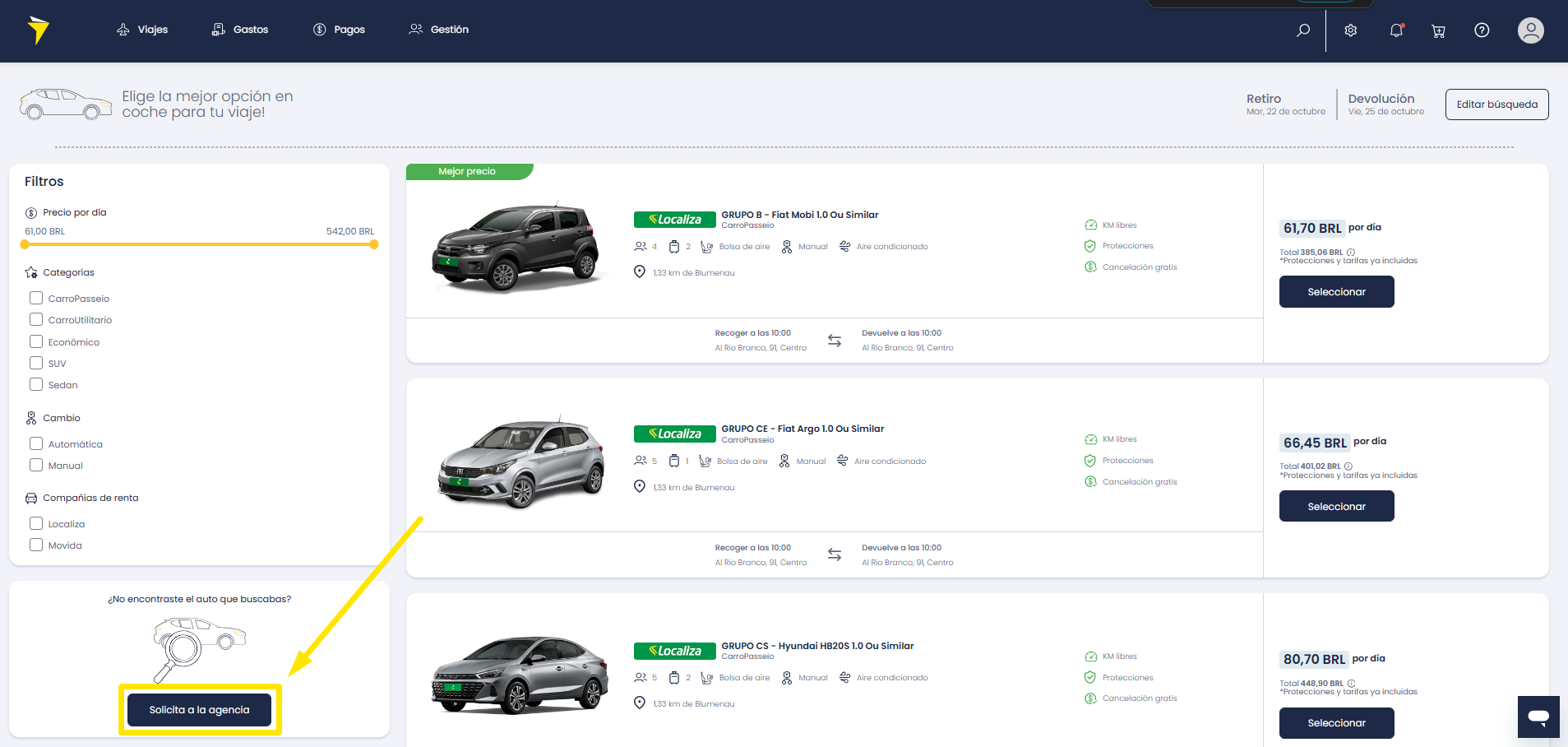Check the Econômico category
This screenshot has height=747, width=1568.
pos(36,341)
